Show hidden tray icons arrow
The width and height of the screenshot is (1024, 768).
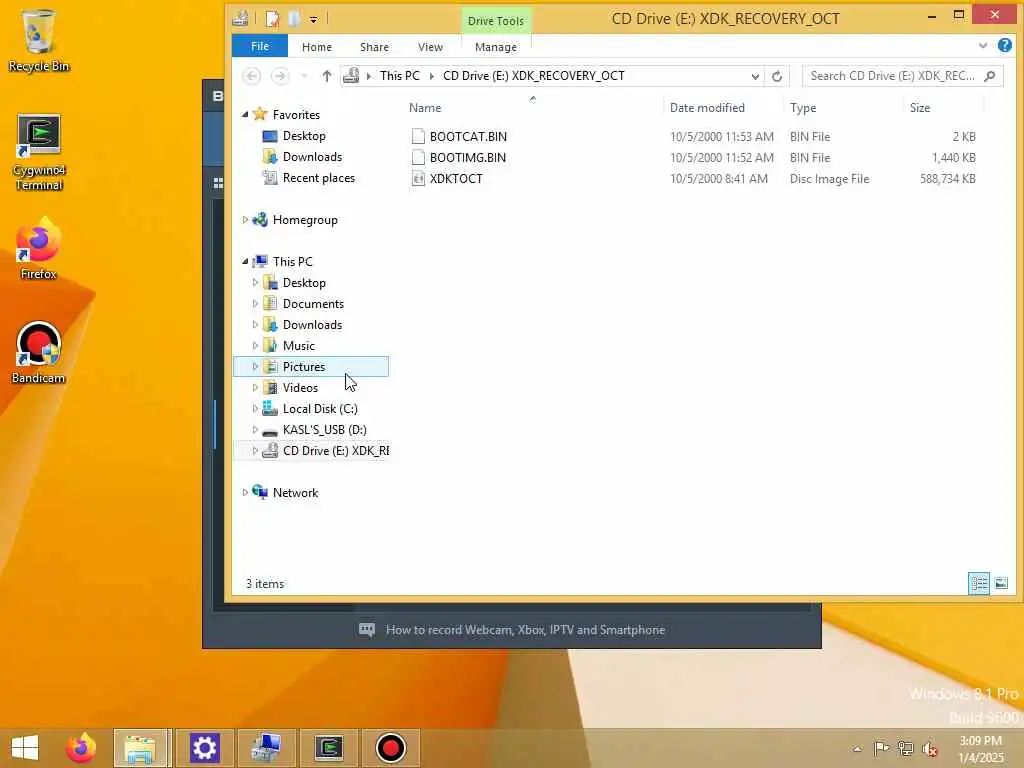(x=857, y=749)
